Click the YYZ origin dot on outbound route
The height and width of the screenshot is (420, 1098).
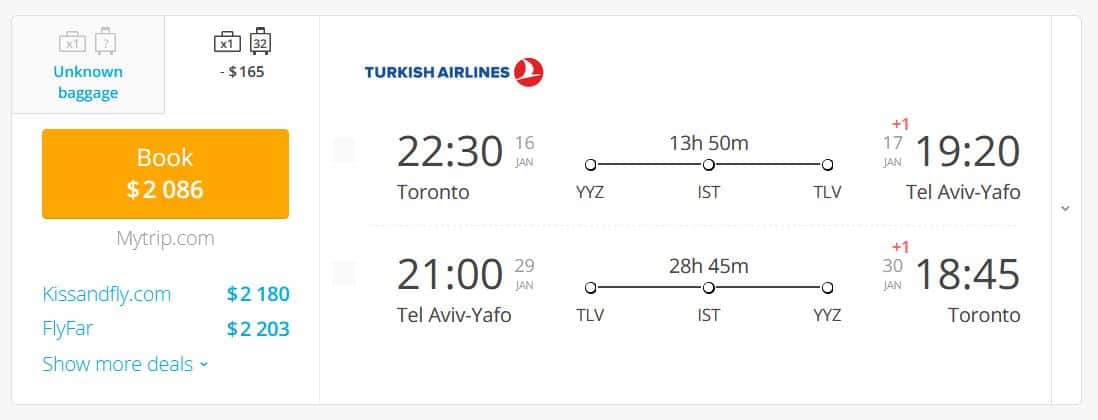[x=590, y=165]
